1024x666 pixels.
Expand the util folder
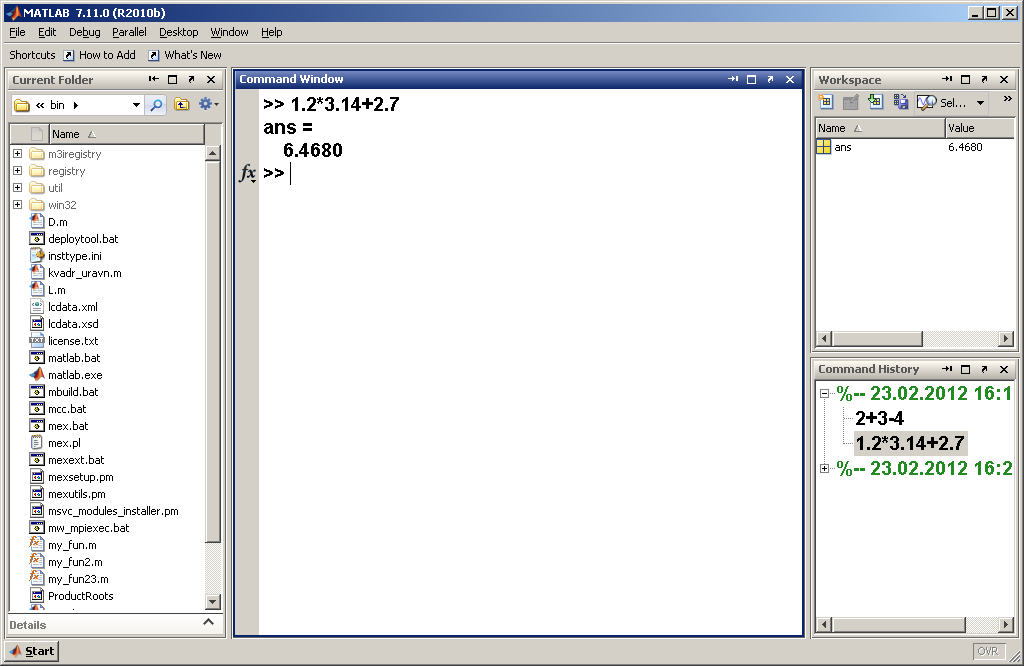click(18, 188)
